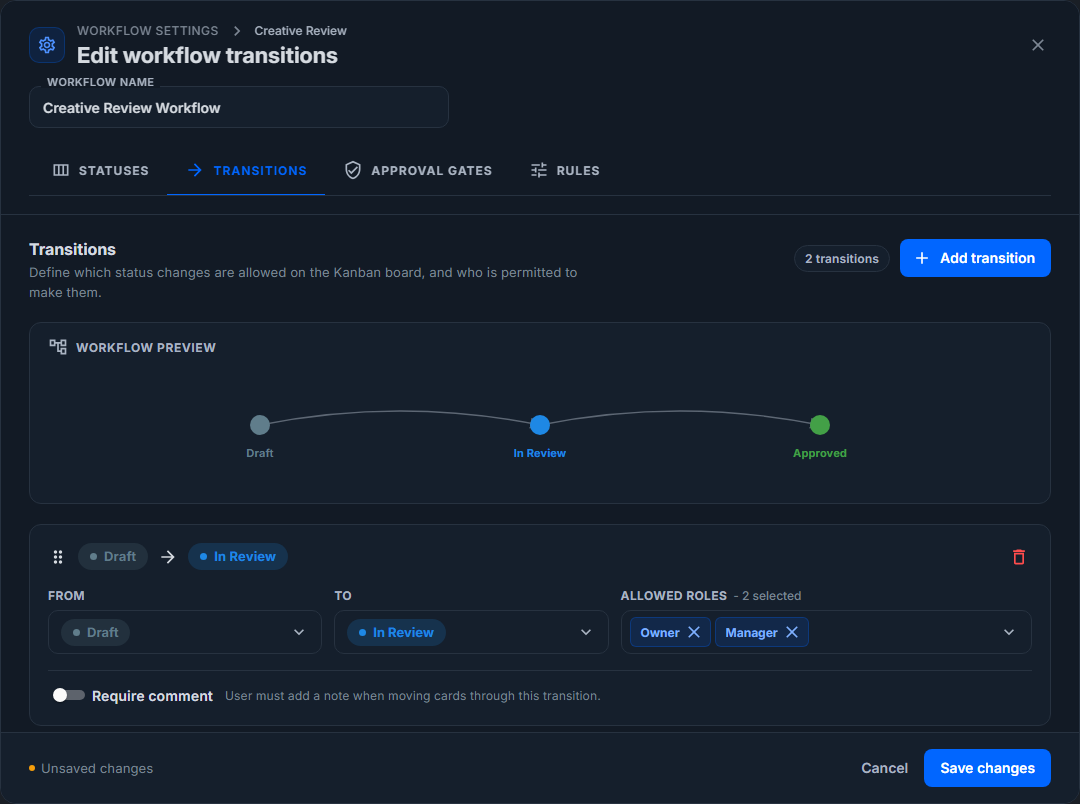Image resolution: width=1080 pixels, height=804 pixels.
Task: Expand the Allowed Roles dropdown
Action: [1008, 632]
